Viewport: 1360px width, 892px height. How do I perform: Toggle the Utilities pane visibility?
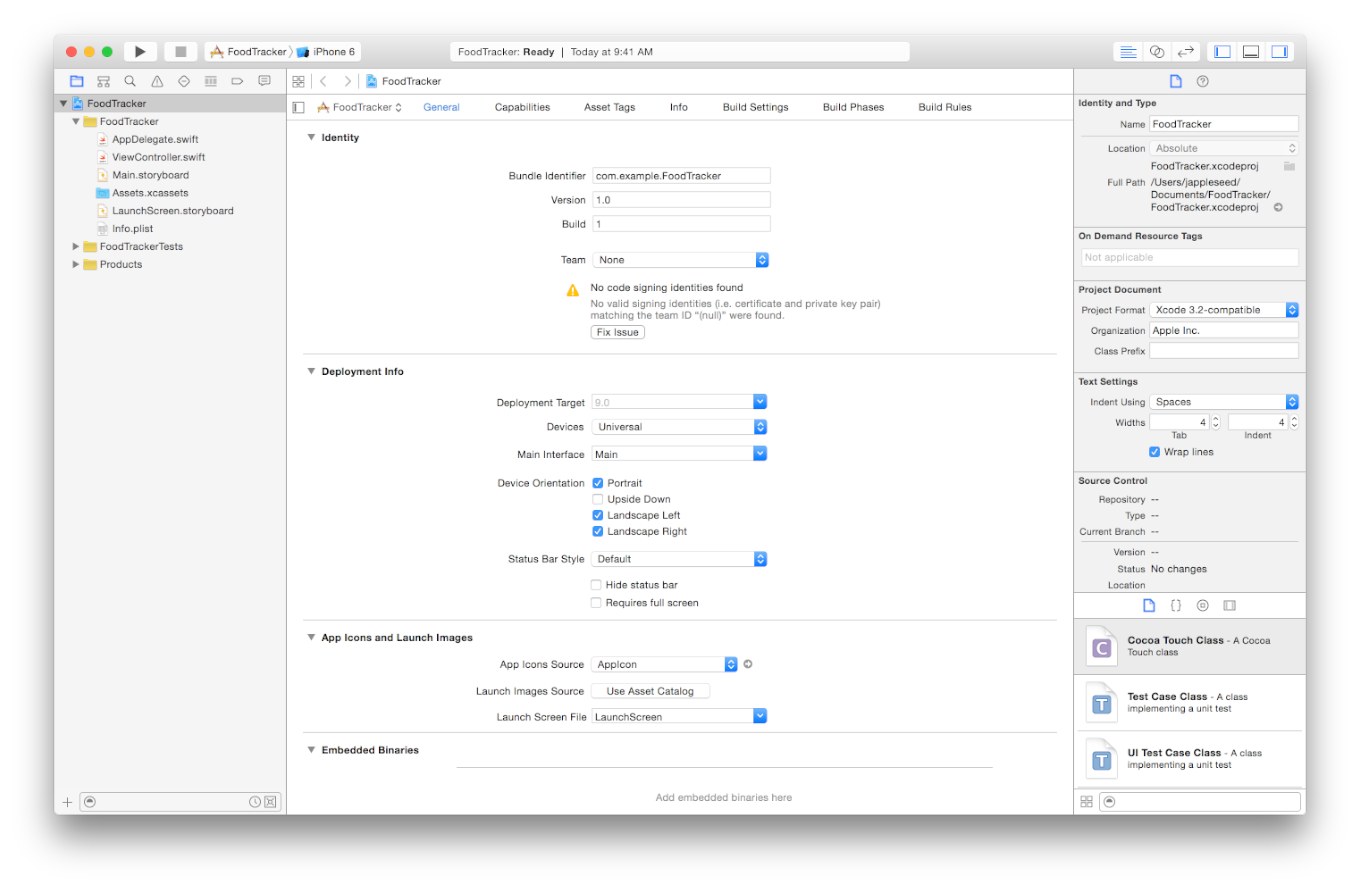tap(1280, 52)
